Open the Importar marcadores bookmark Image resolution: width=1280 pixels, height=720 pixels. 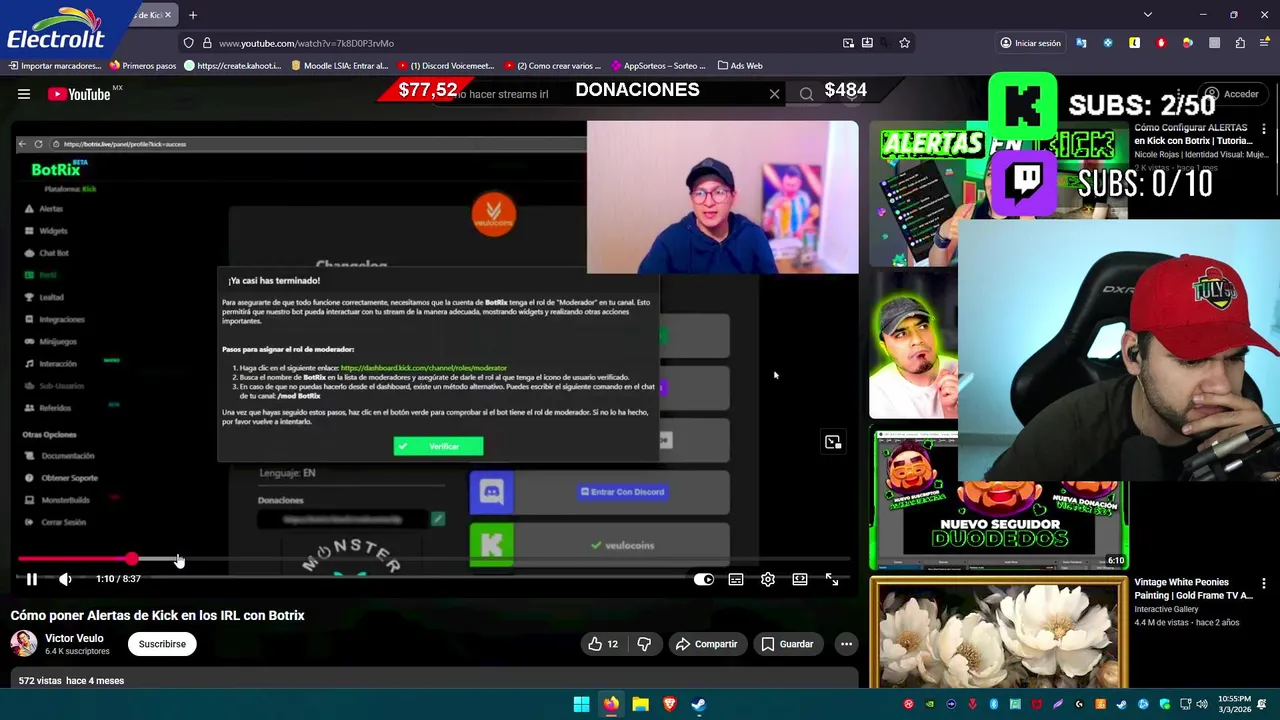point(56,66)
